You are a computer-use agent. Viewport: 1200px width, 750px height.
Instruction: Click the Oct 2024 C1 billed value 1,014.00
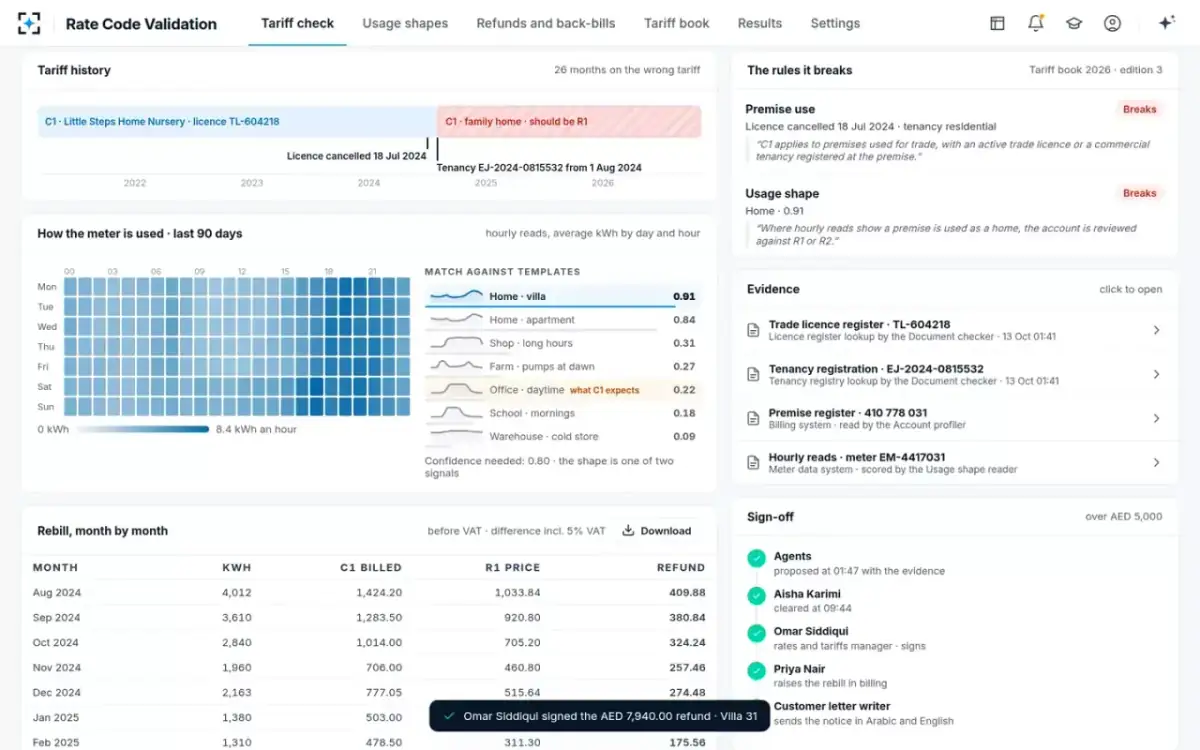click(x=379, y=643)
